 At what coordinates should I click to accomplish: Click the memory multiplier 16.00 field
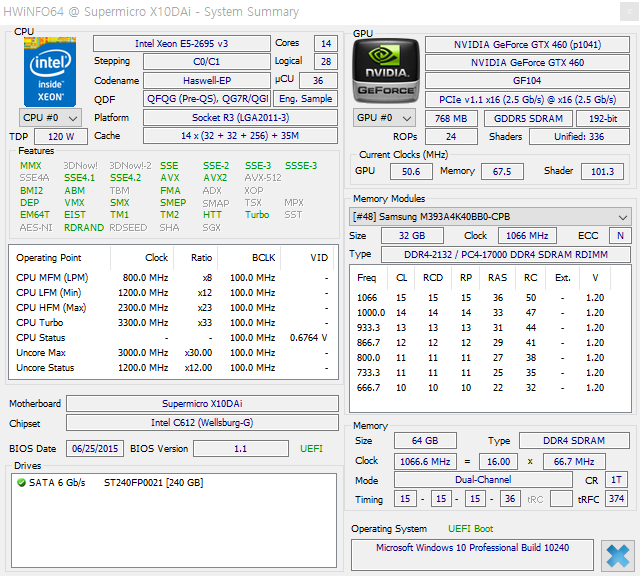pyautogui.click(x=498, y=462)
